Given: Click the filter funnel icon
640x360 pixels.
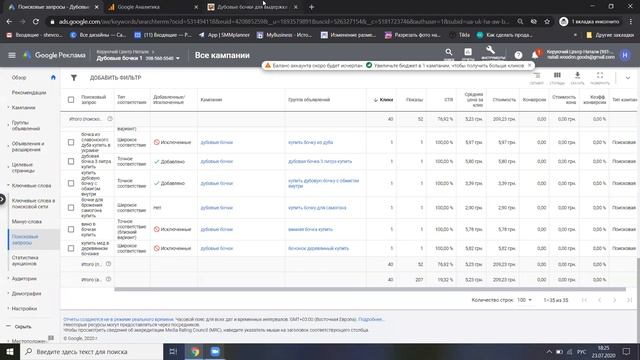Looking at the screenshot, I should point(73,78).
